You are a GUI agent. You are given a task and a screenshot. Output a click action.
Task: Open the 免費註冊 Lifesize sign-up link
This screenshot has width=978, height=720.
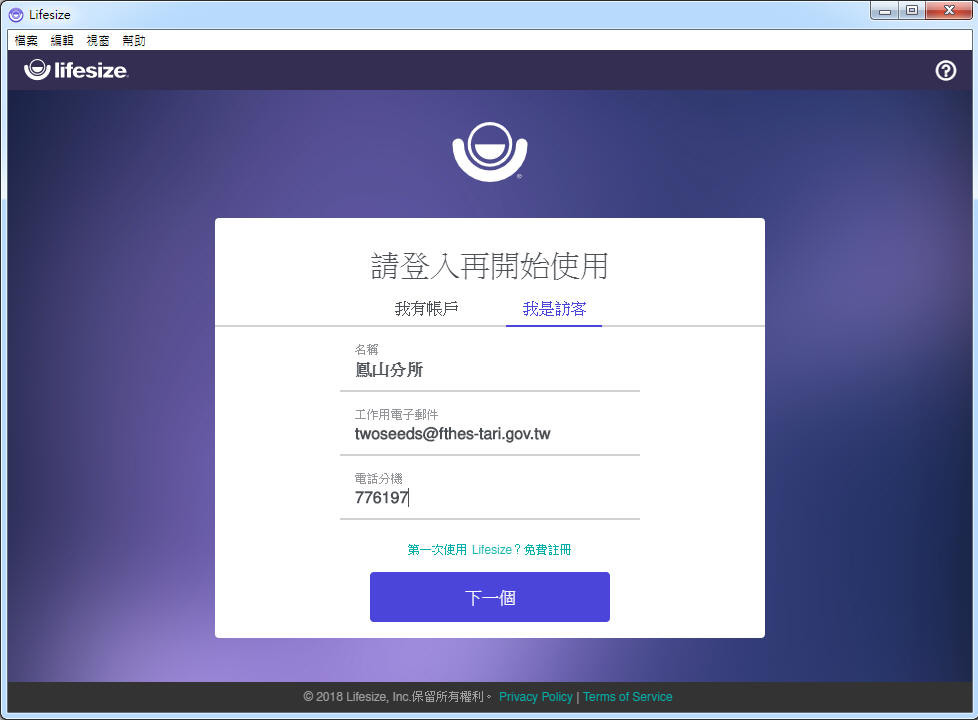tap(489, 550)
